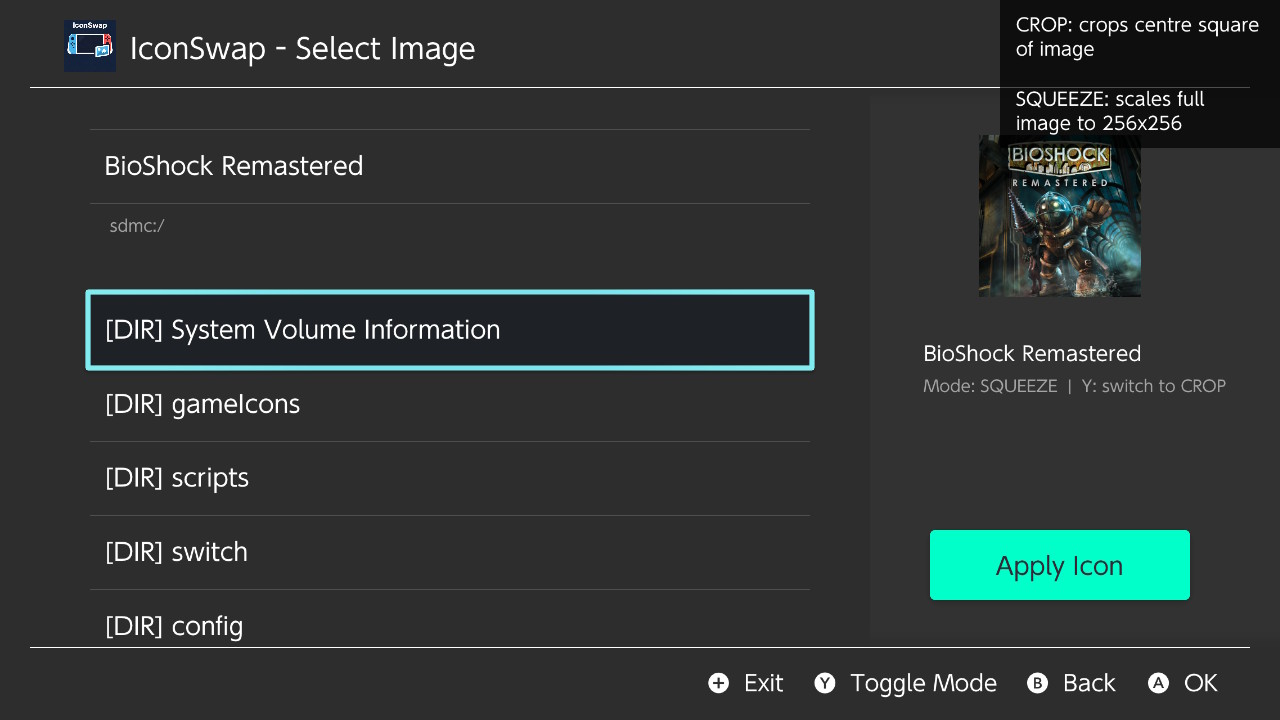Click the Back label in footer
The height and width of the screenshot is (720, 1280).
tap(1089, 683)
